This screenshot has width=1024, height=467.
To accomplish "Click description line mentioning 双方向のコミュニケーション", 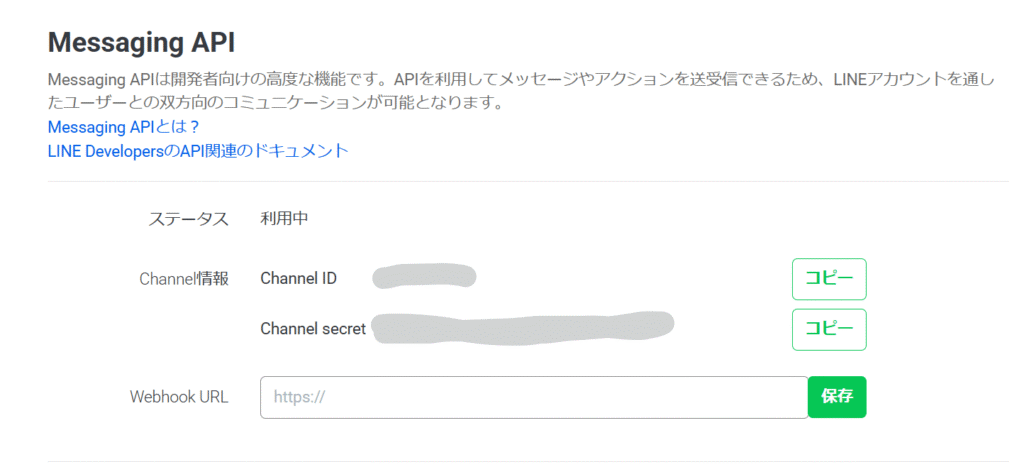I will point(275,103).
